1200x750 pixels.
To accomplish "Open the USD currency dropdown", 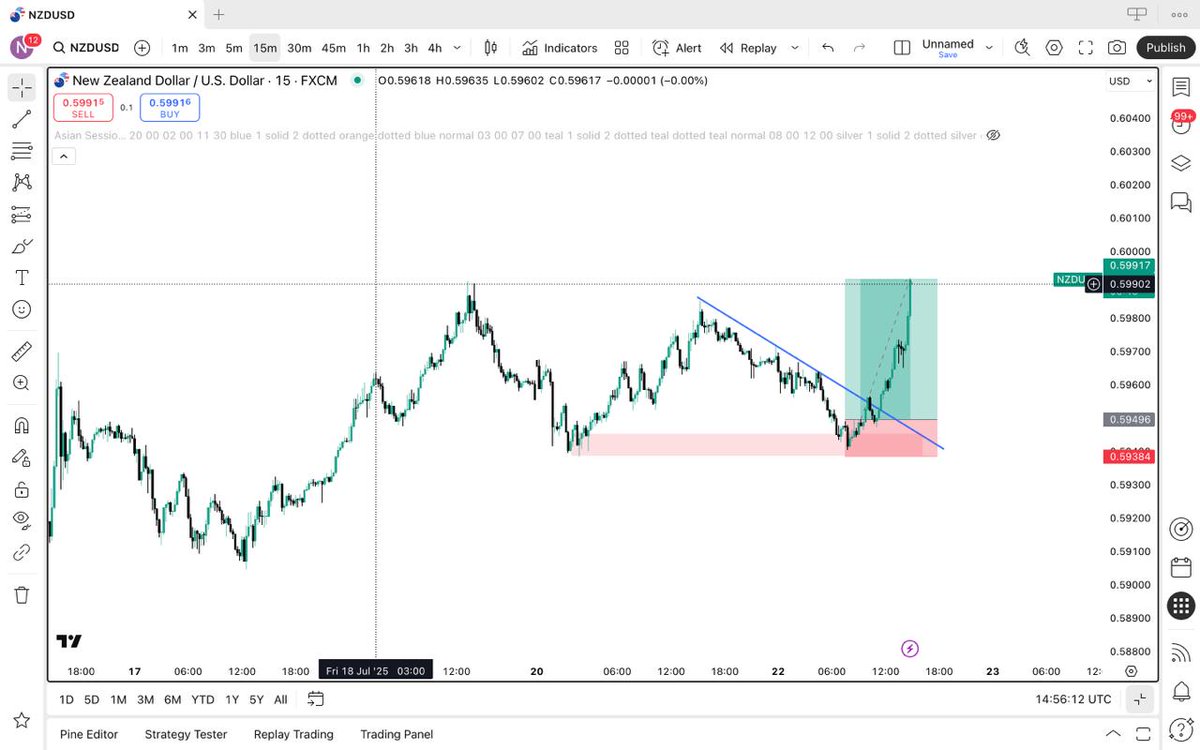I will tap(1130, 81).
